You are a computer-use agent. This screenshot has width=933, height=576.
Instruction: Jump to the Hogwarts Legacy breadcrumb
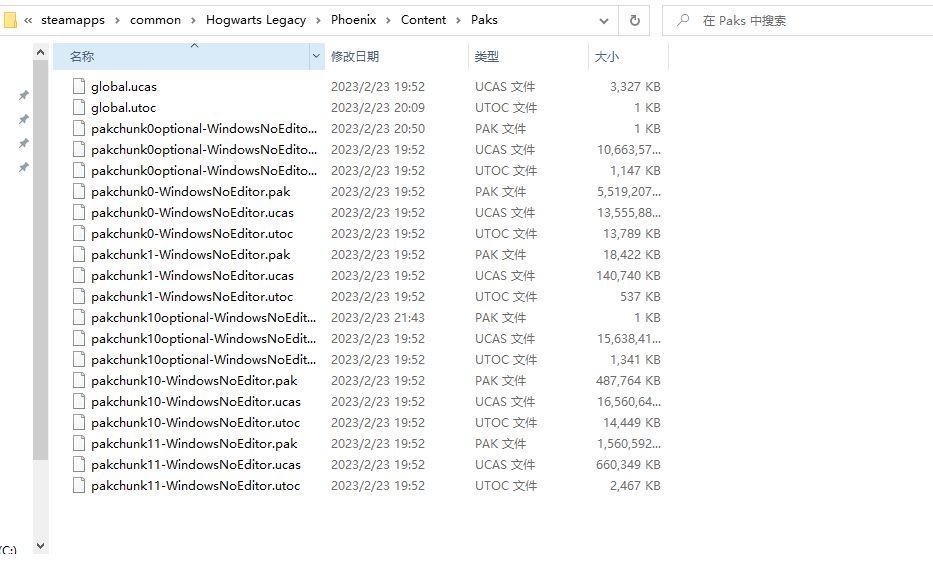(256, 20)
